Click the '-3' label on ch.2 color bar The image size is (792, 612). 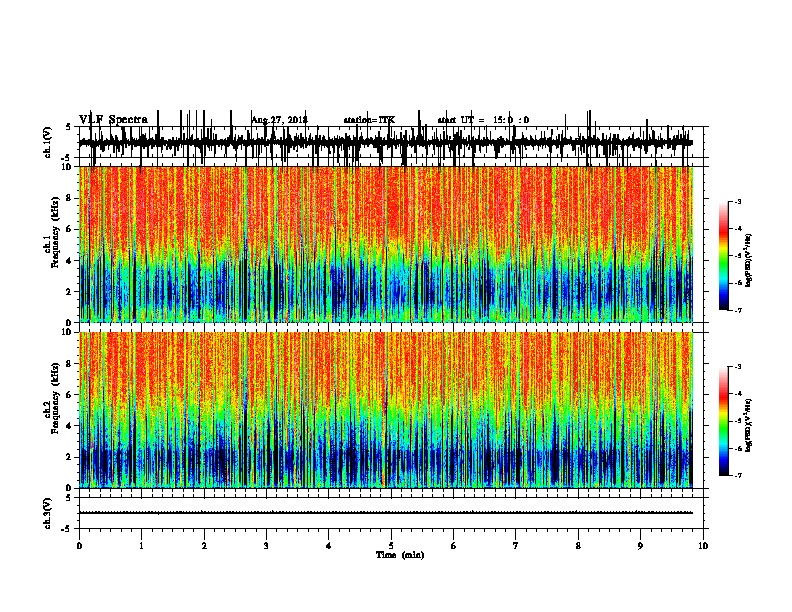pyautogui.click(x=737, y=367)
